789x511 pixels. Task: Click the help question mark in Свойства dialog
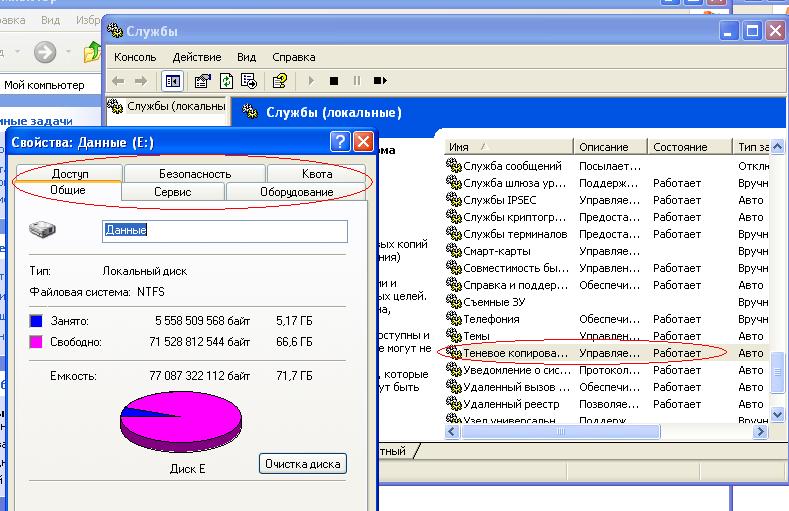(340, 142)
